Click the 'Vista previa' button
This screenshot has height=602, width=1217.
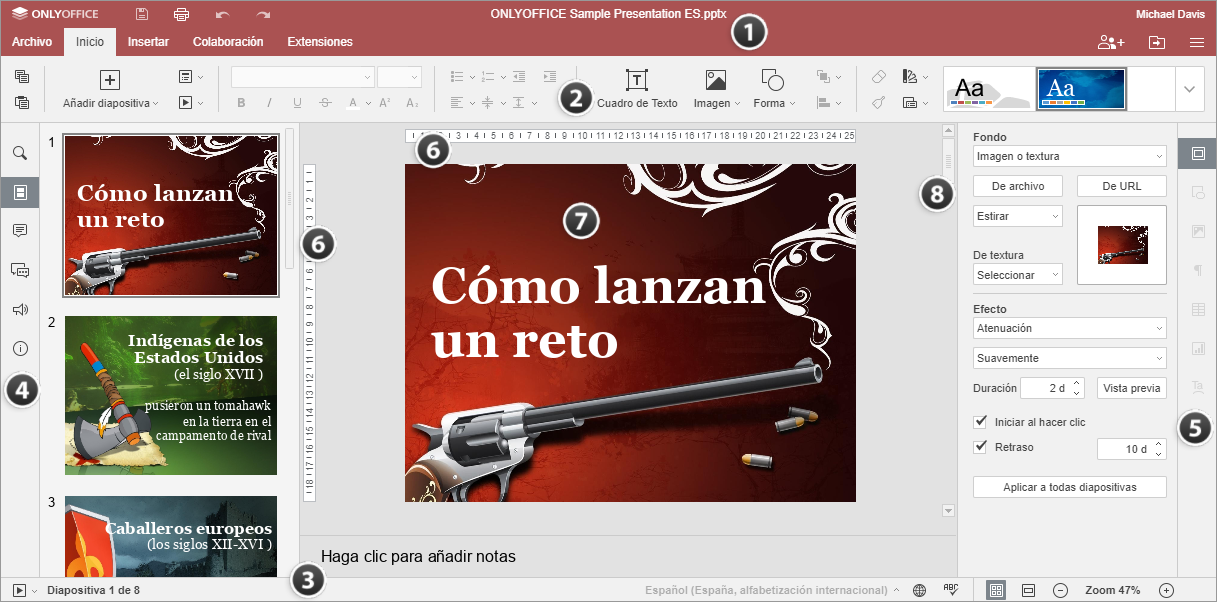click(x=1131, y=388)
